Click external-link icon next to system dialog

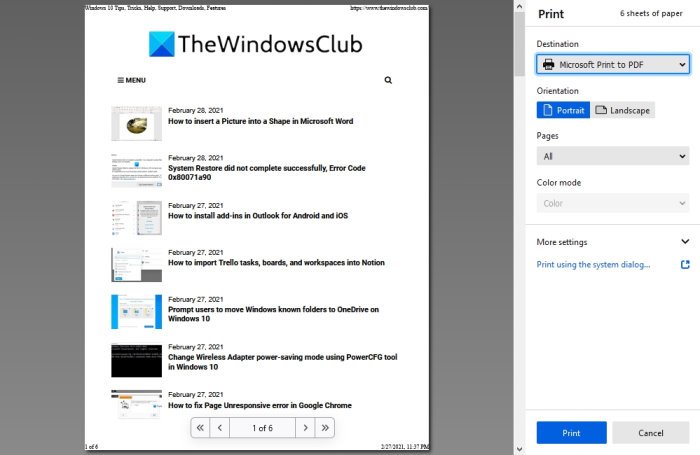(x=685, y=264)
